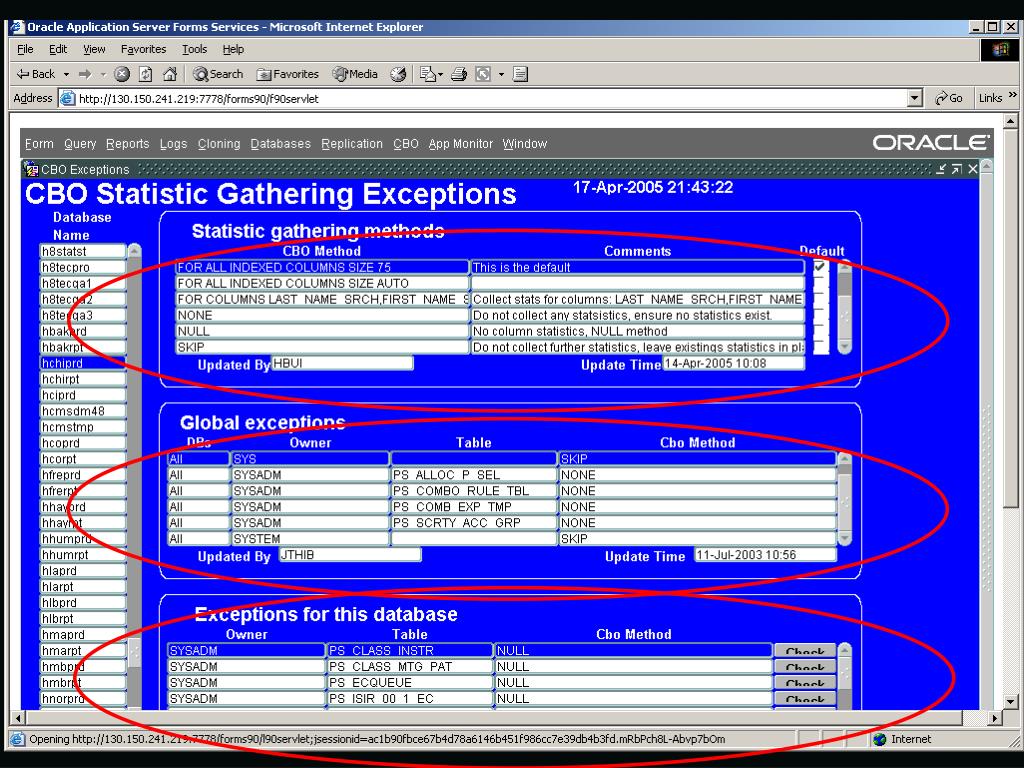Click the Global exceptions scrollbar down arrow

[x=844, y=538]
